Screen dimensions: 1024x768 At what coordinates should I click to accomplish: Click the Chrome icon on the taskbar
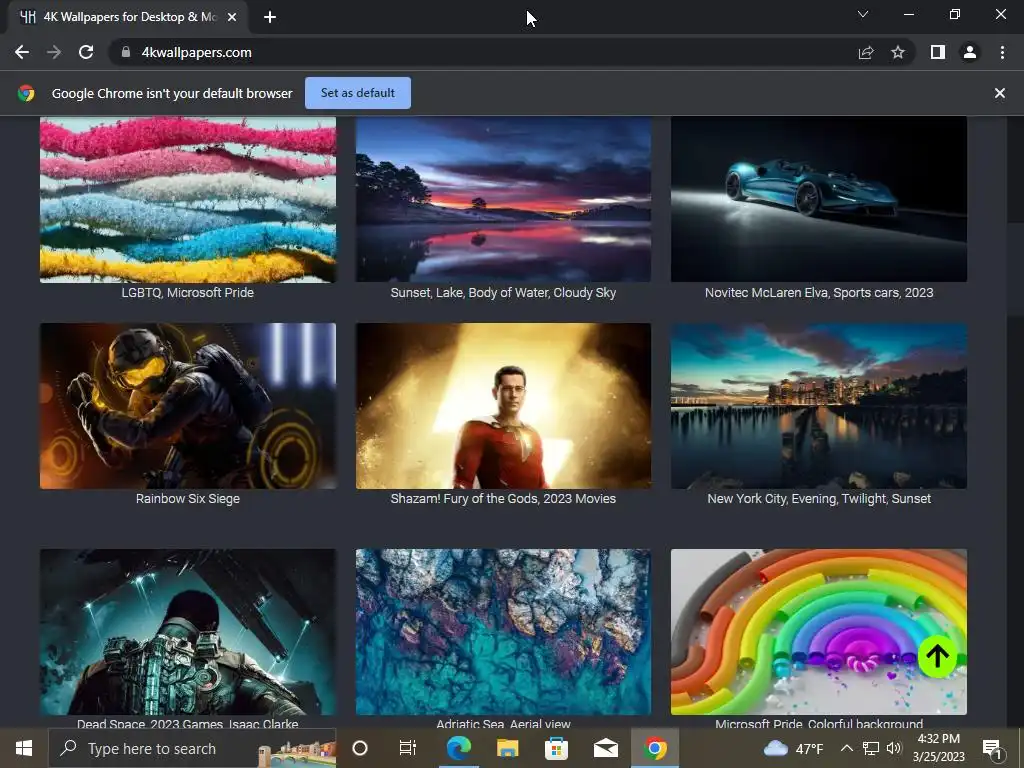(655, 748)
